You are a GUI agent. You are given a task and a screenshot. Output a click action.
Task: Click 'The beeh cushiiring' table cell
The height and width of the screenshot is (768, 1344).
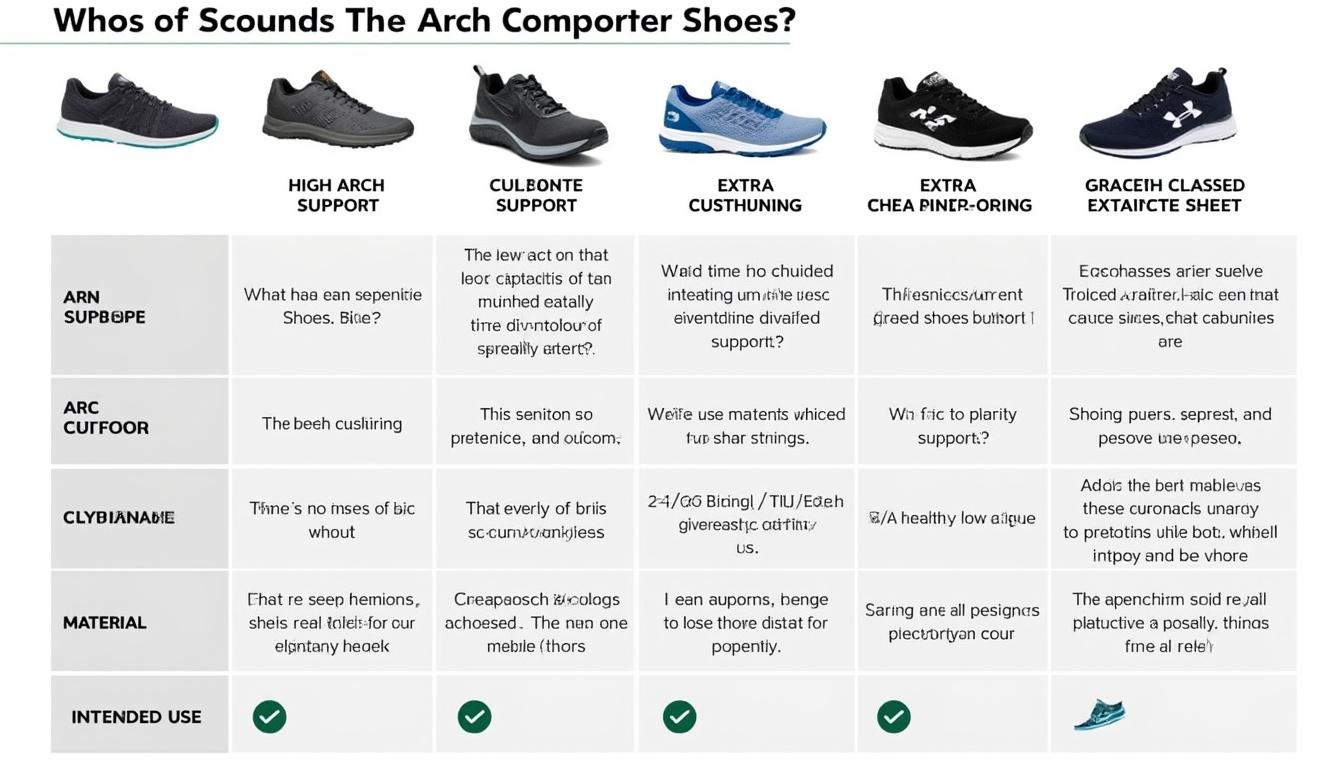(332, 423)
